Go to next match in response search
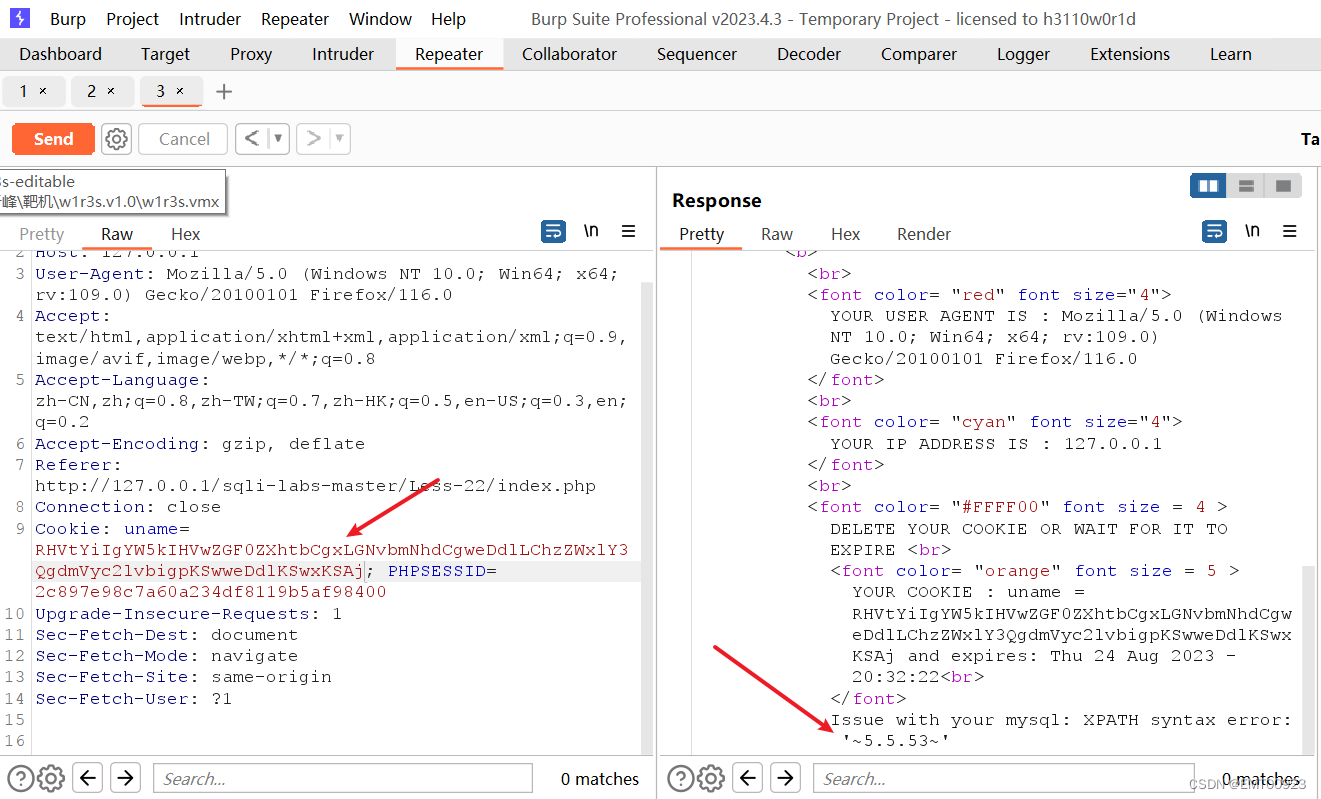The height and width of the screenshot is (799, 1321). tap(785, 777)
